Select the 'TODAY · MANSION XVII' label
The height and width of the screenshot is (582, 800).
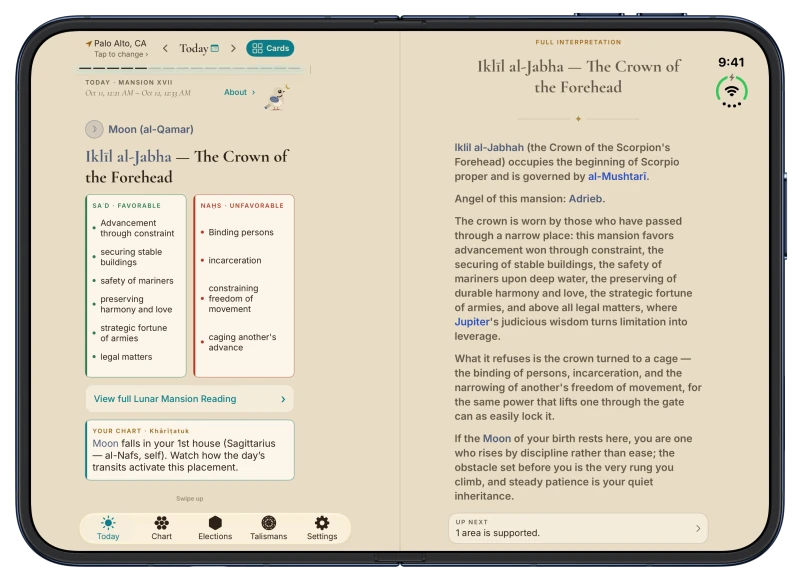coord(129,82)
